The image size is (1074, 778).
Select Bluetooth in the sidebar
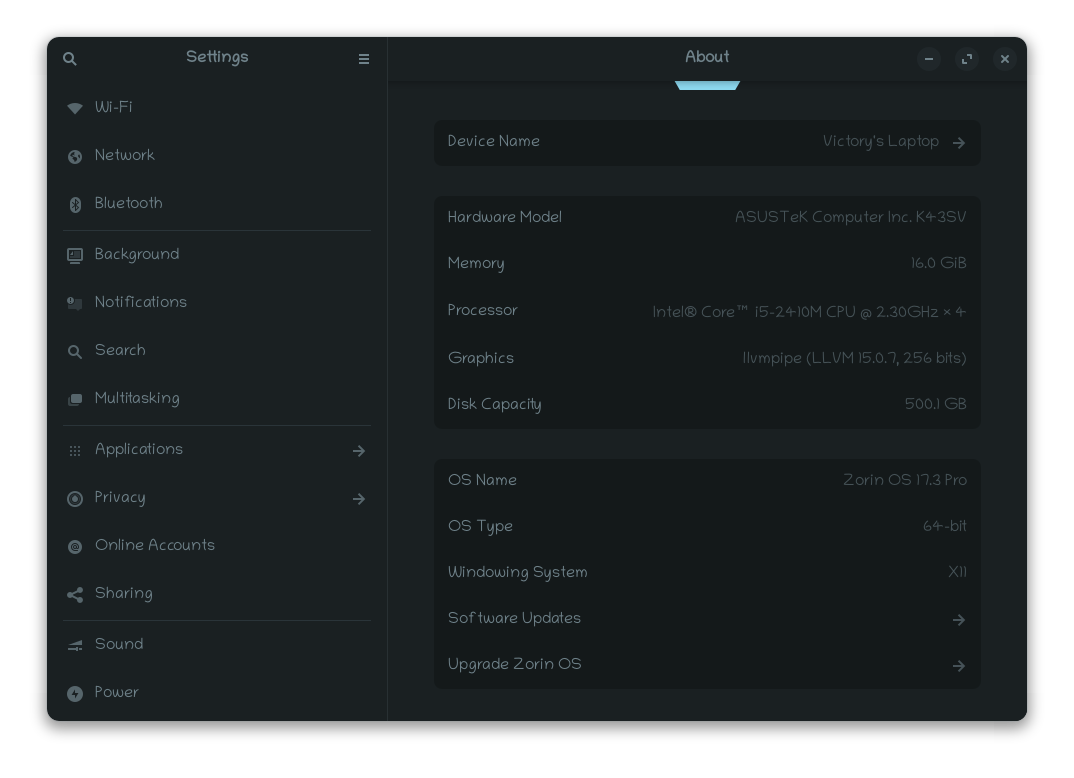[216, 204]
